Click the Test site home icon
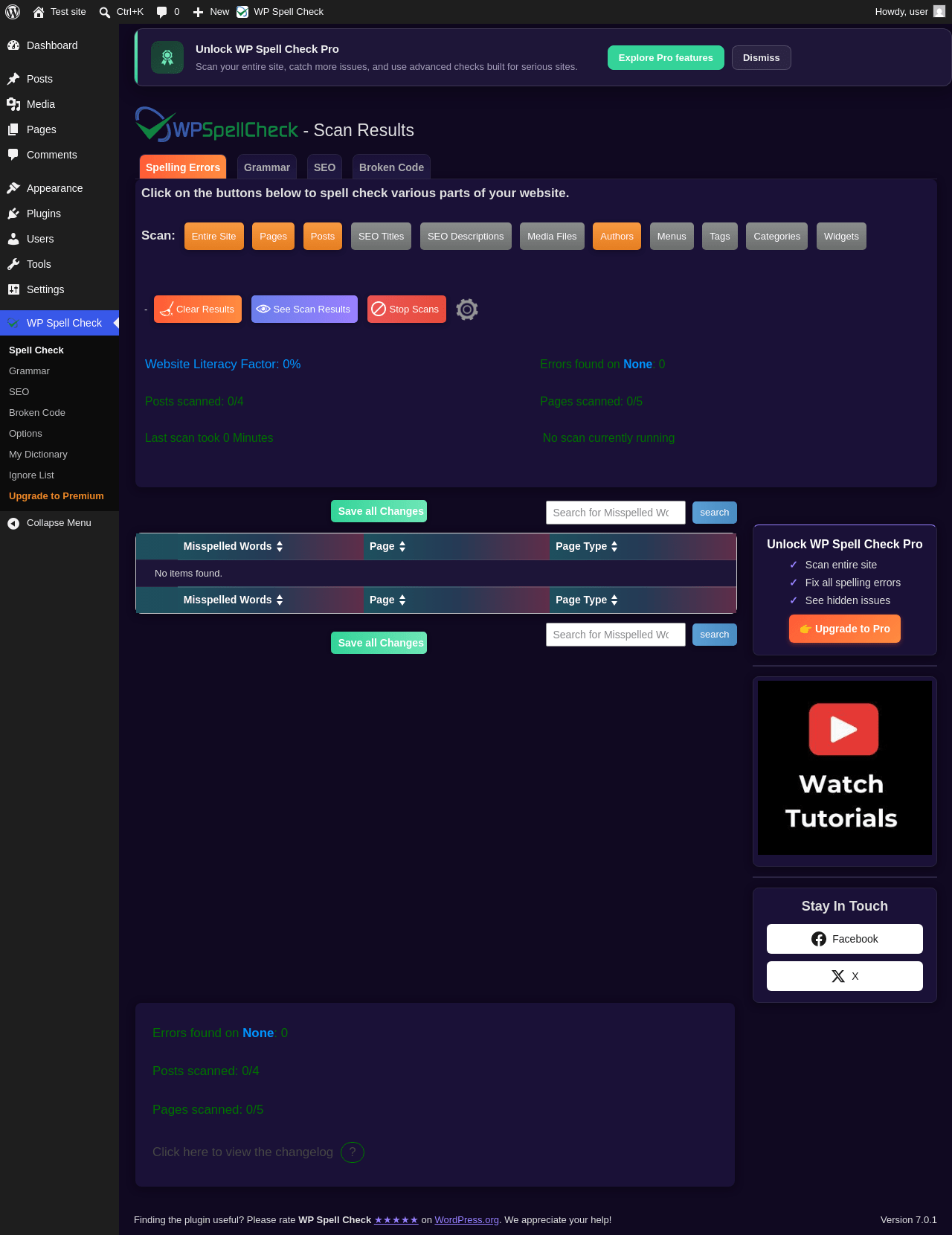Image resolution: width=952 pixels, height=1235 pixels. click(x=39, y=12)
